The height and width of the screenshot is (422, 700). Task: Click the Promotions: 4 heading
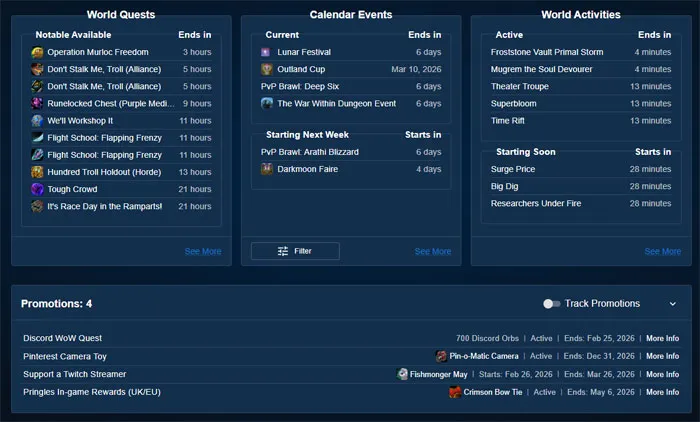point(56,304)
